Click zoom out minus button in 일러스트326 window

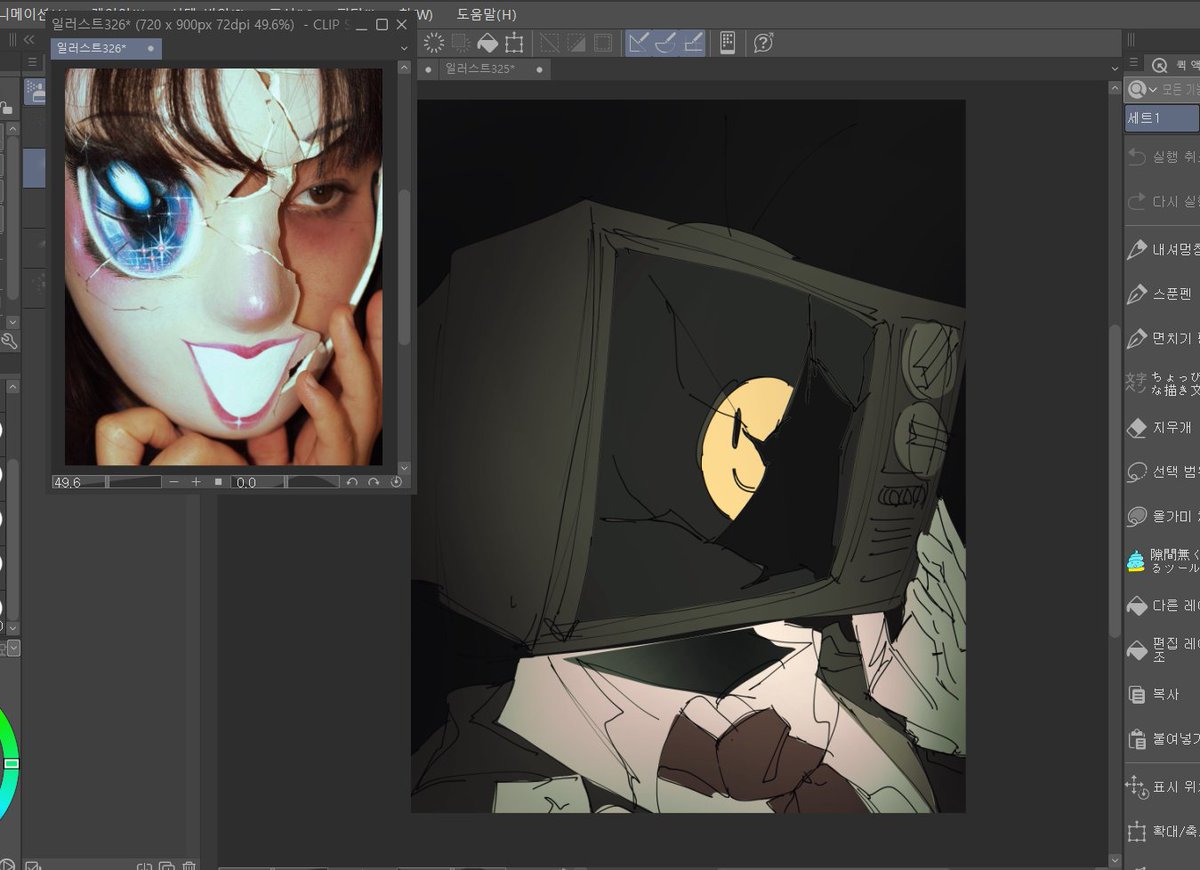[175, 482]
